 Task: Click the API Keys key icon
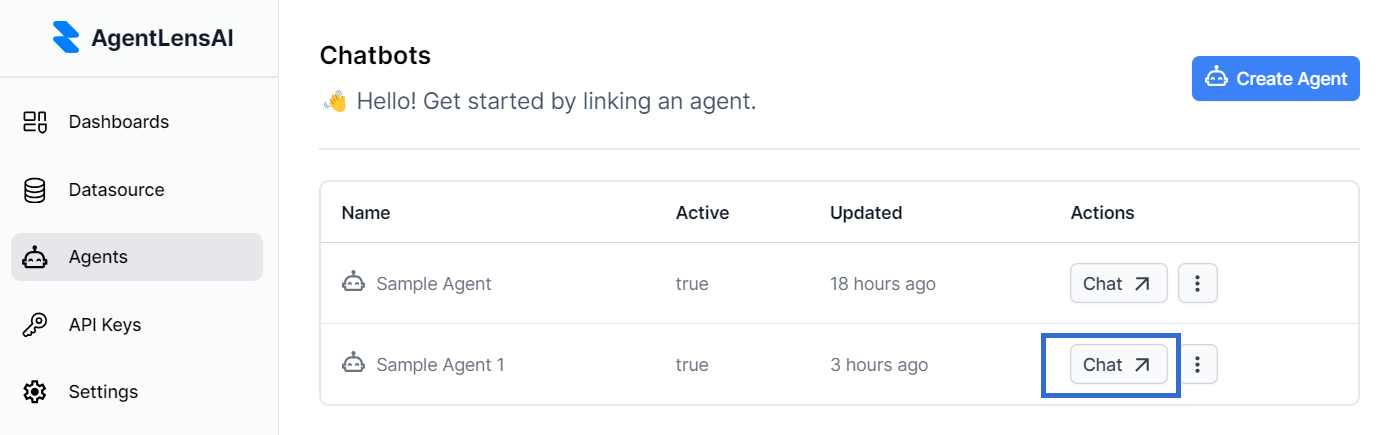35,325
